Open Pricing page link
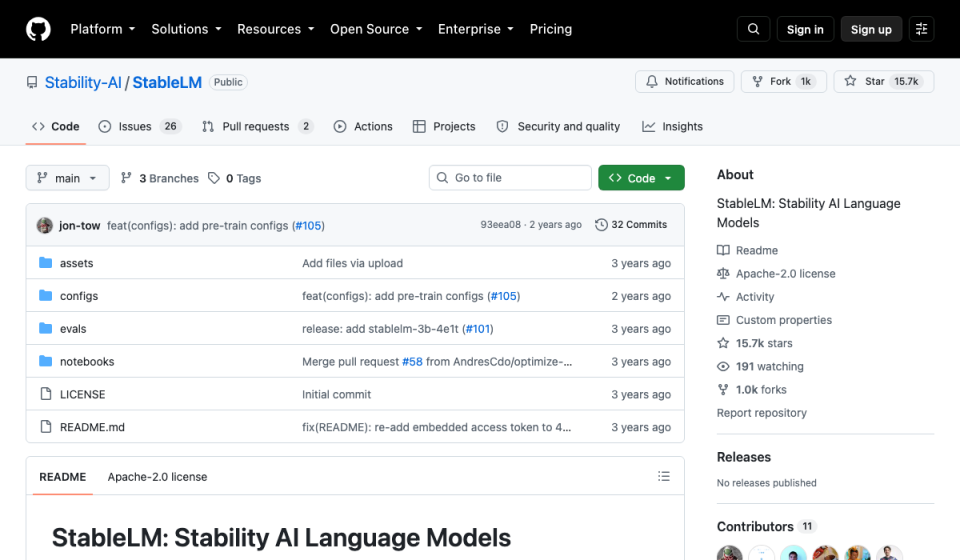The height and width of the screenshot is (560, 960). tap(550, 29)
